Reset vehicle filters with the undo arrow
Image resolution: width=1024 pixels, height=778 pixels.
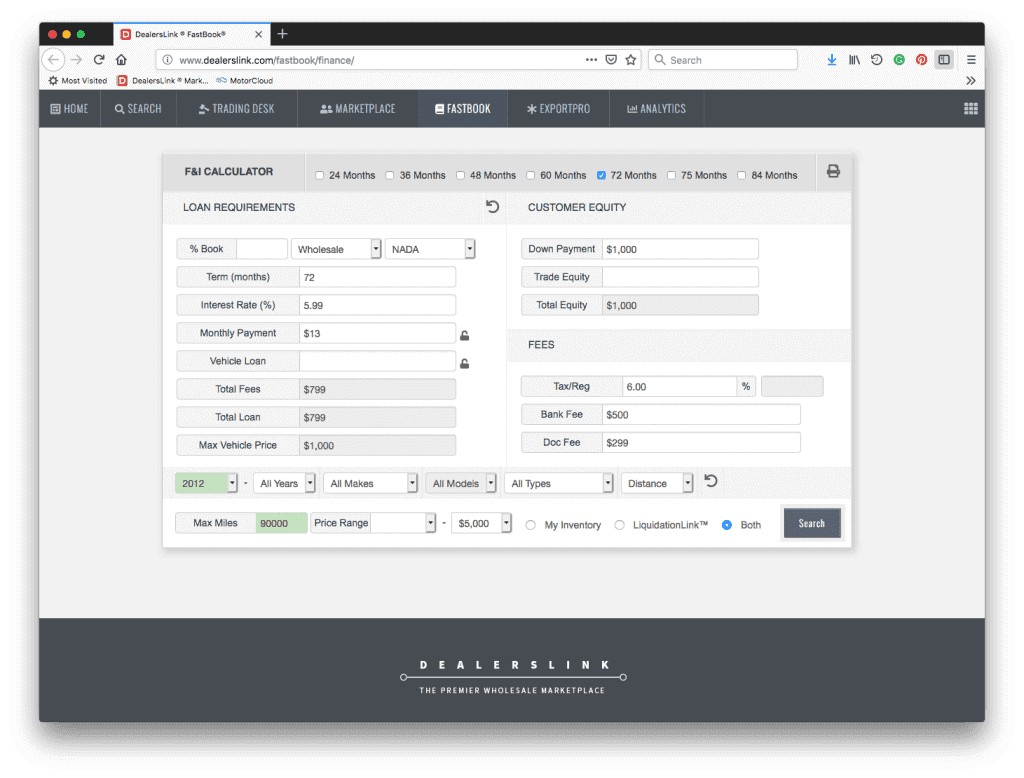click(711, 481)
